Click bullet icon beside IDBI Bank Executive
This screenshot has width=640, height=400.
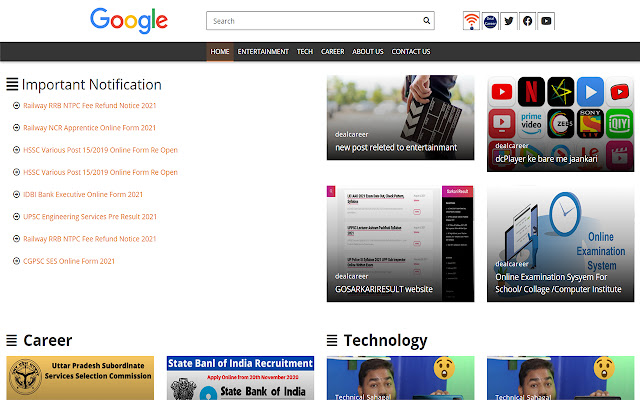click(x=16, y=194)
